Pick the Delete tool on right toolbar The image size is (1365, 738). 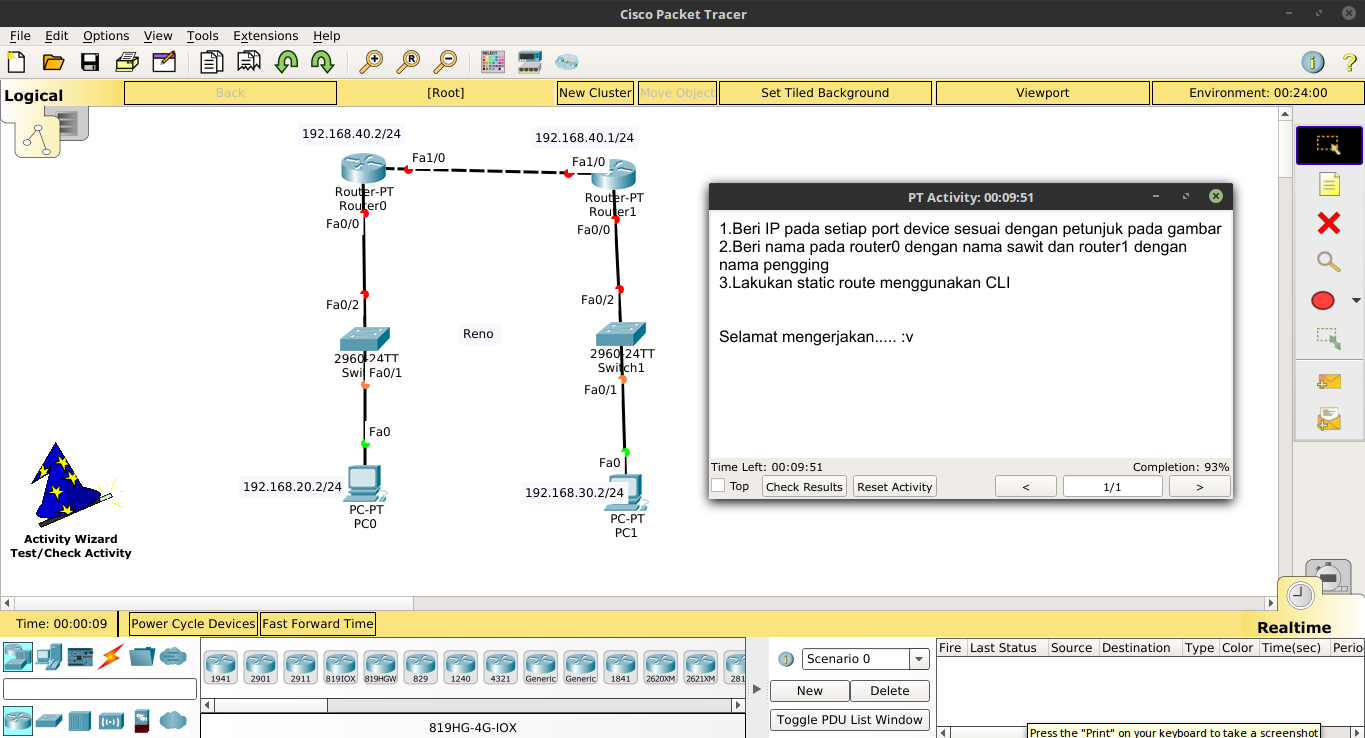coord(1328,223)
